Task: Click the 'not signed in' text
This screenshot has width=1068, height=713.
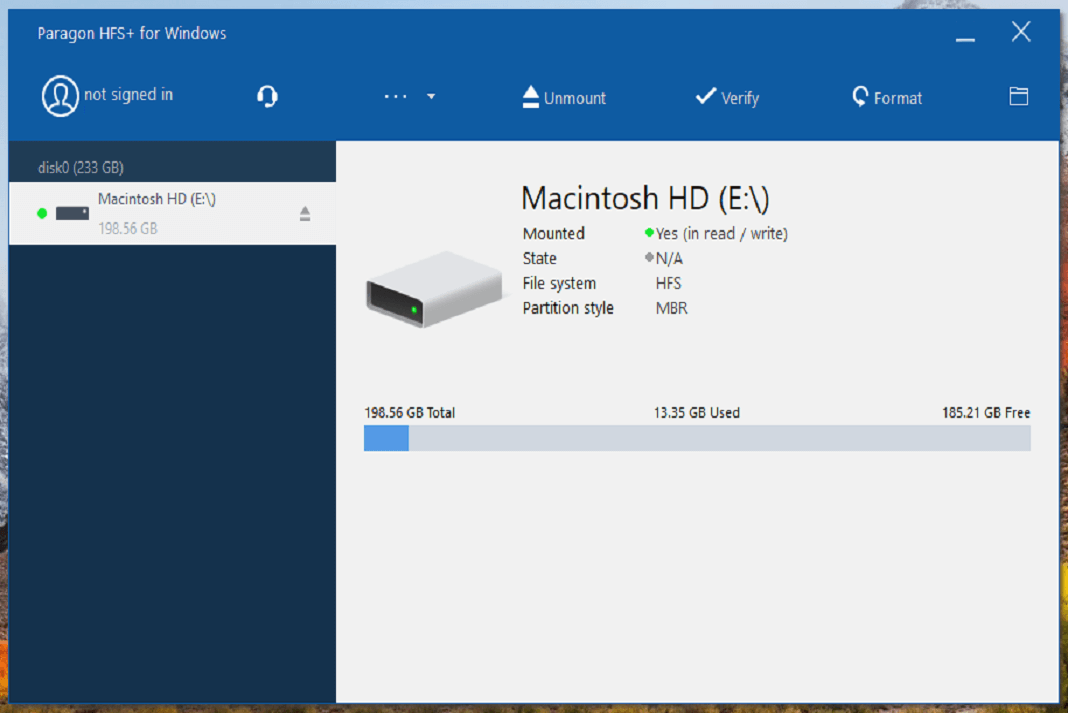Action: pyautogui.click(x=129, y=94)
